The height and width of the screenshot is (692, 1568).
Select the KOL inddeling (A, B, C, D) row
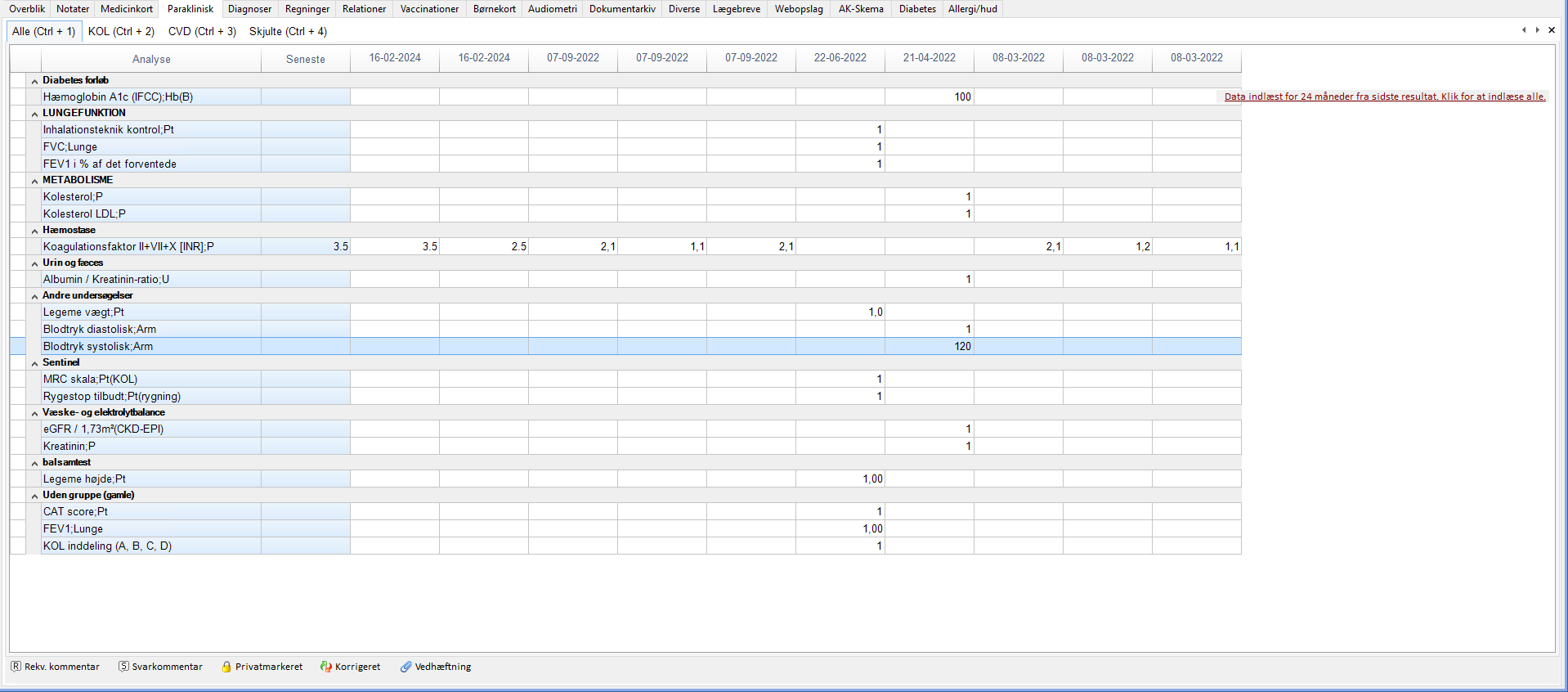pos(625,546)
